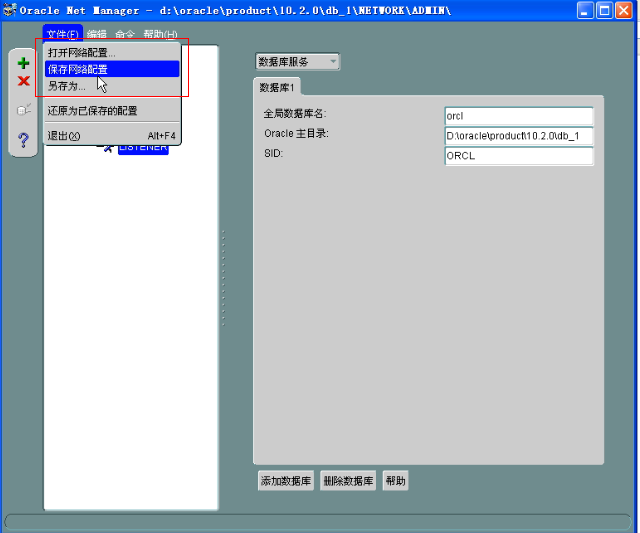
Task: Click the Oracle Net Manager title icon
Action: pyautogui.click(x=9, y=10)
